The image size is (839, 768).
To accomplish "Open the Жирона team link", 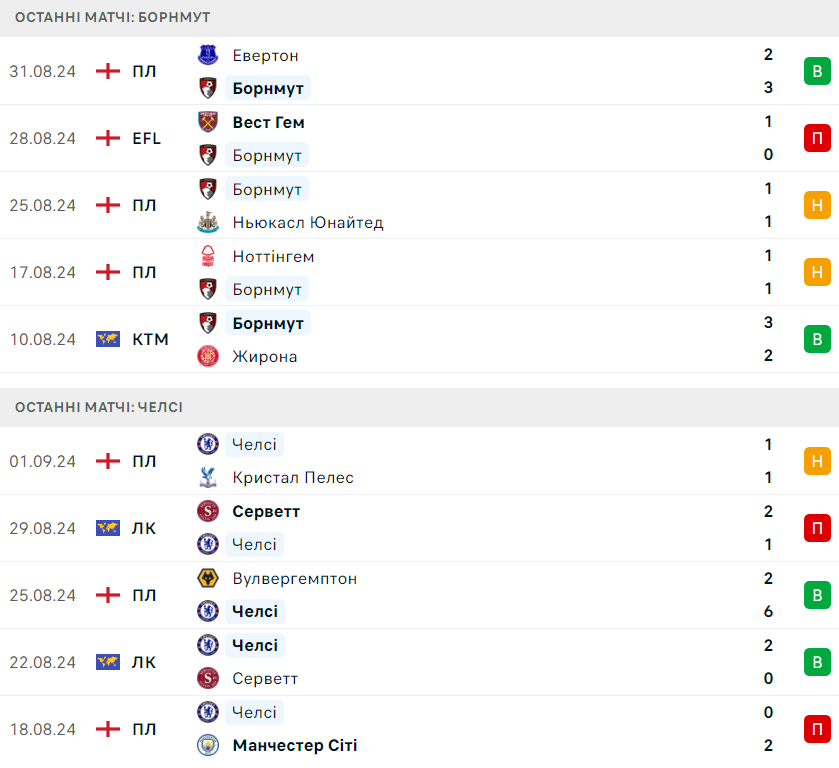I will [264, 356].
